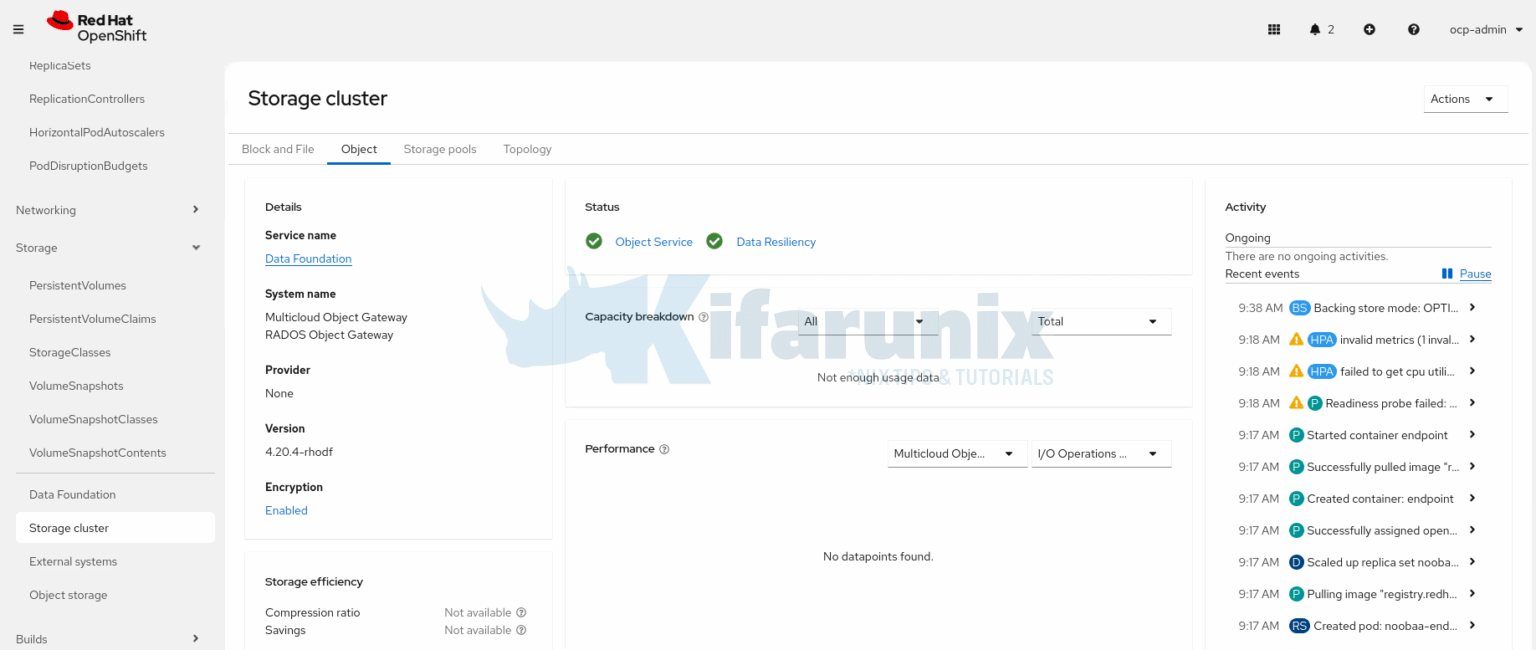
Task: Expand the Pulling image event
Action: point(1472,594)
